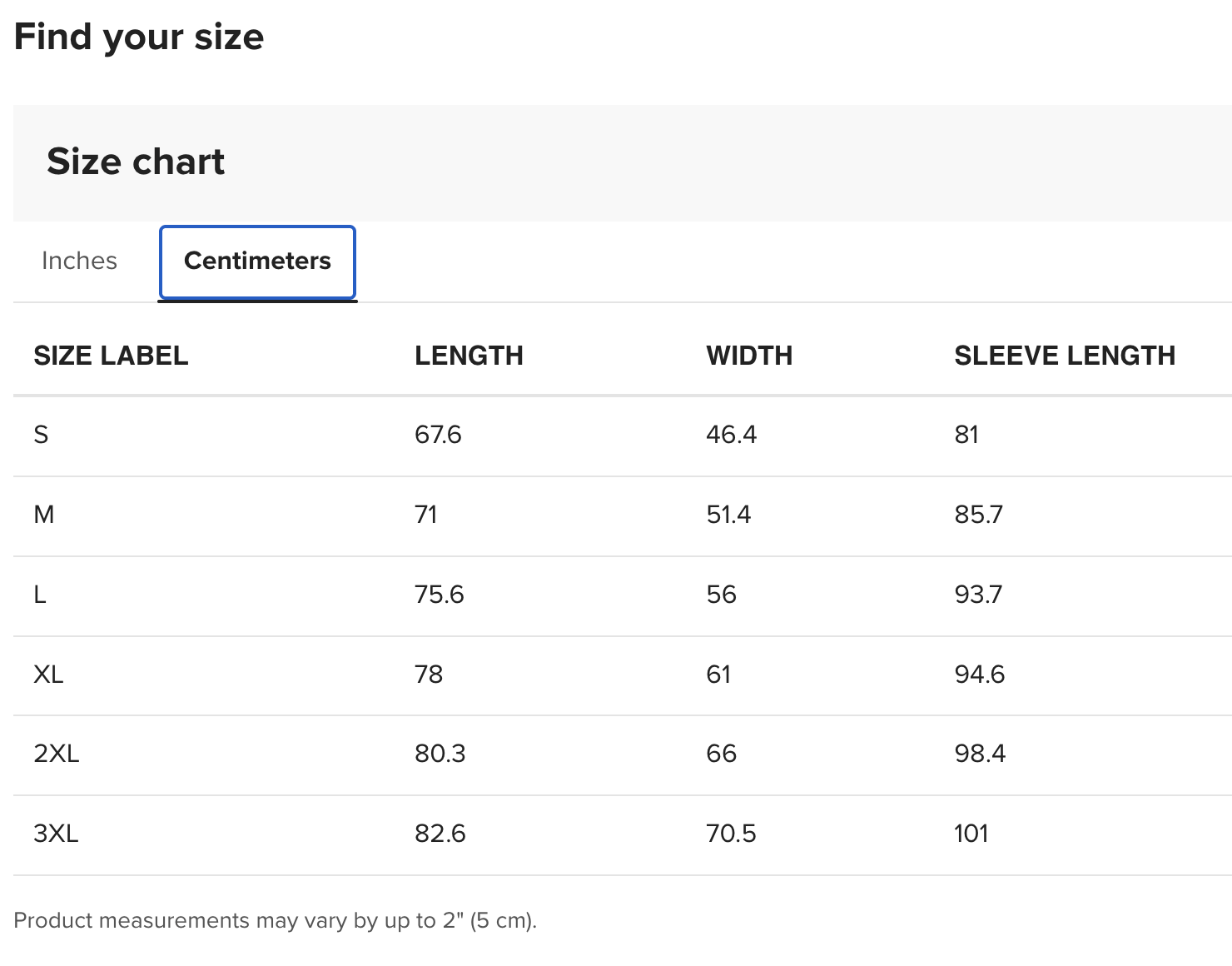Image resolution: width=1232 pixels, height=966 pixels.
Task: Select the XL size label cell
Action: click(48, 674)
